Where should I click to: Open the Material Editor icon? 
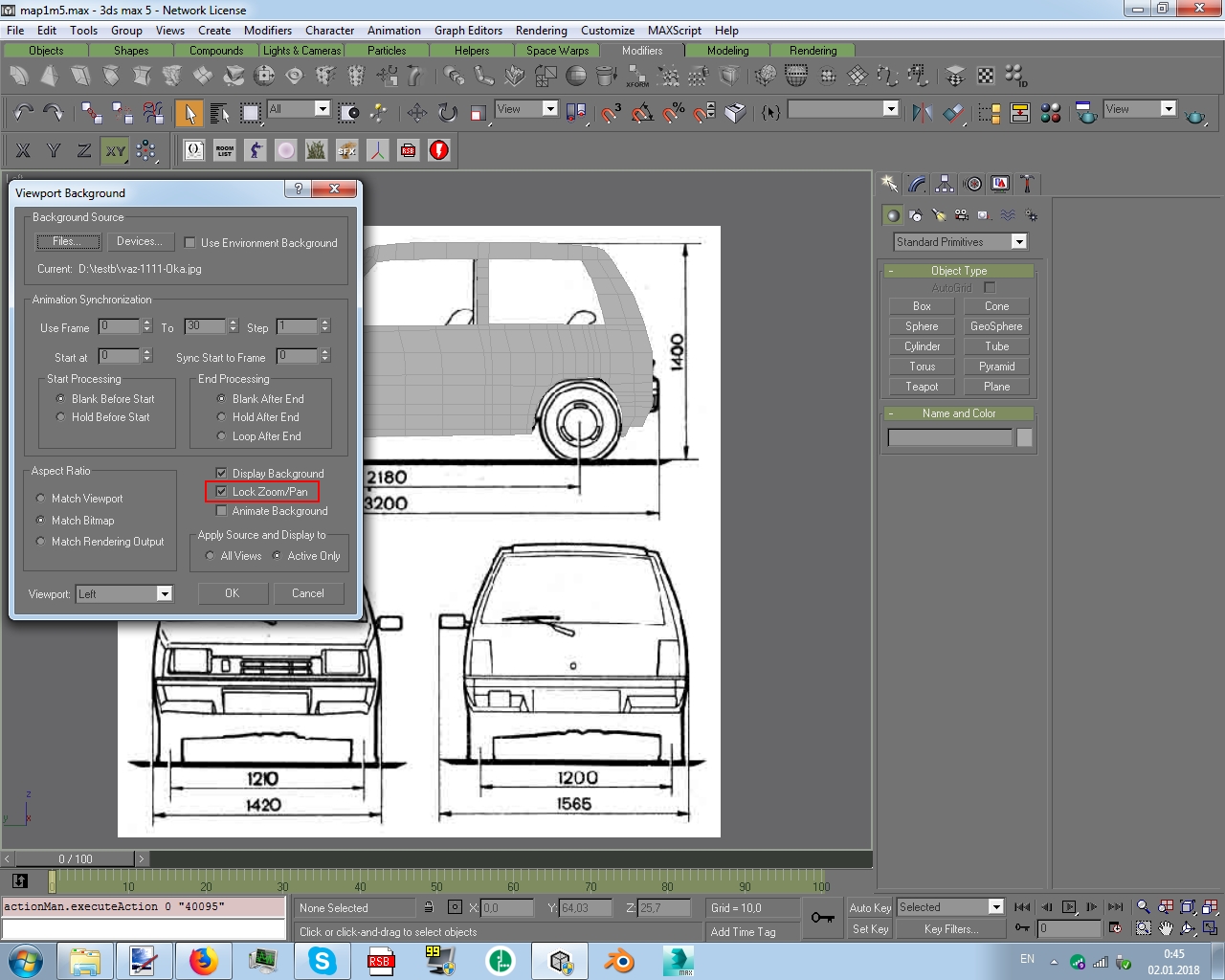coord(1050,113)
